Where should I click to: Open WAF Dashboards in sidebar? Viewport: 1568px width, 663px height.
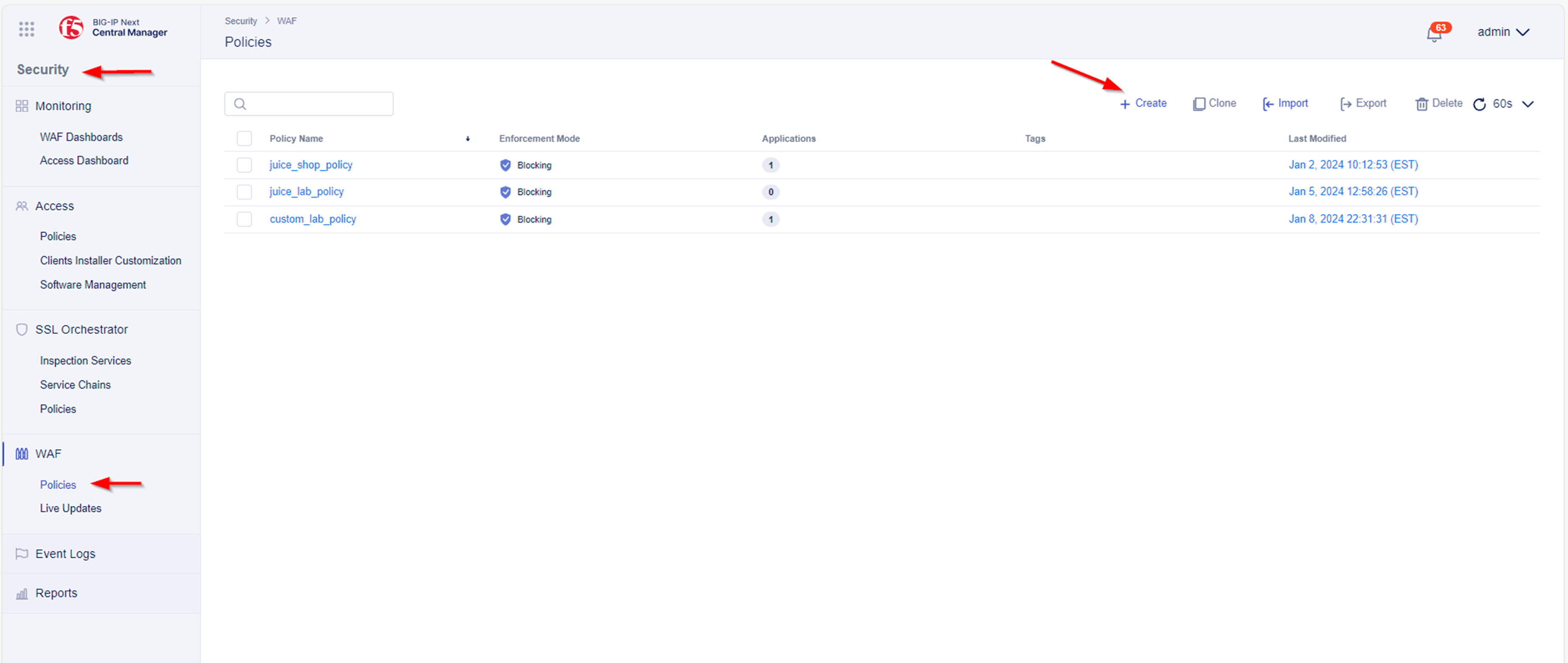click(x=82, y=138)
